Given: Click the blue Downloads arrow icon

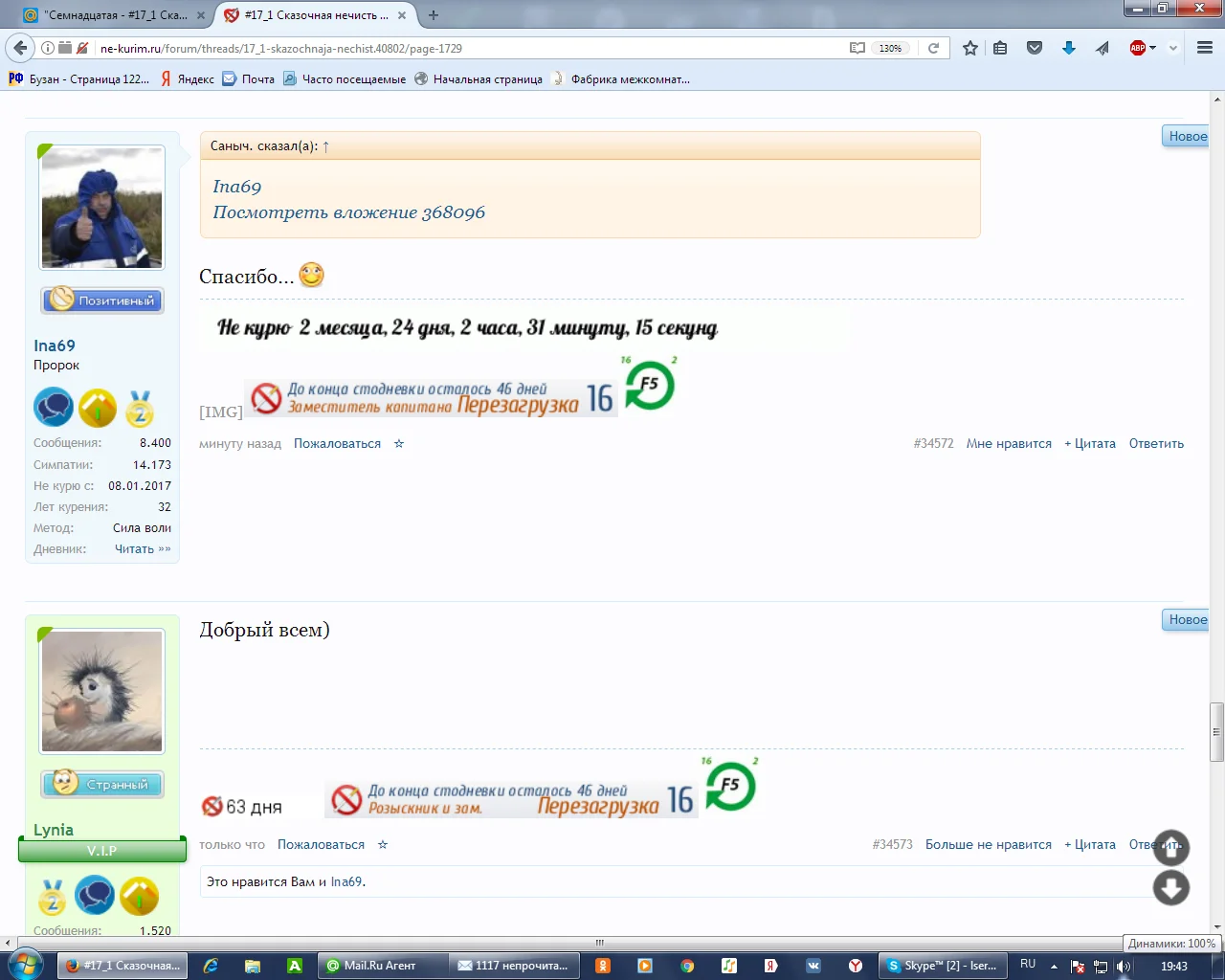Looking at the screenshot, I should tap(1069, 47).
